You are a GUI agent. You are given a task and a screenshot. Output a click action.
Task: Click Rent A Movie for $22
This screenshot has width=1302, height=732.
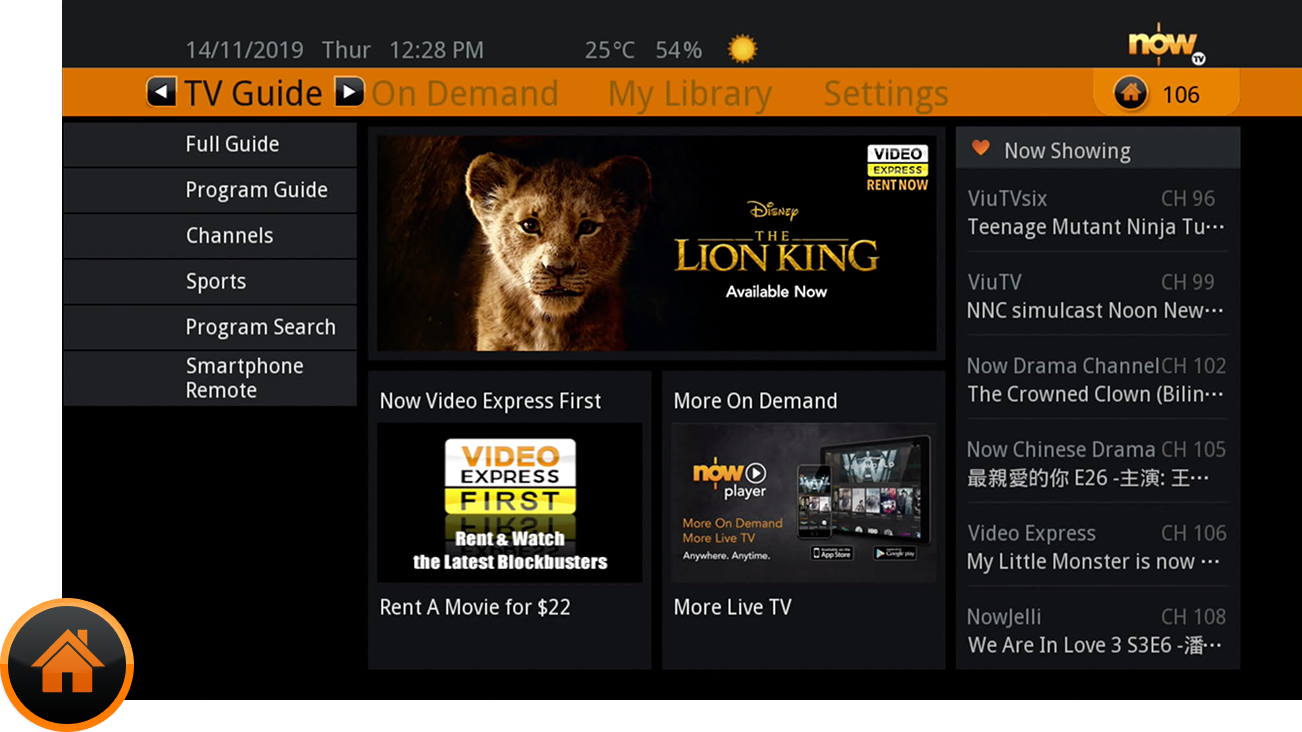(475, 607)
